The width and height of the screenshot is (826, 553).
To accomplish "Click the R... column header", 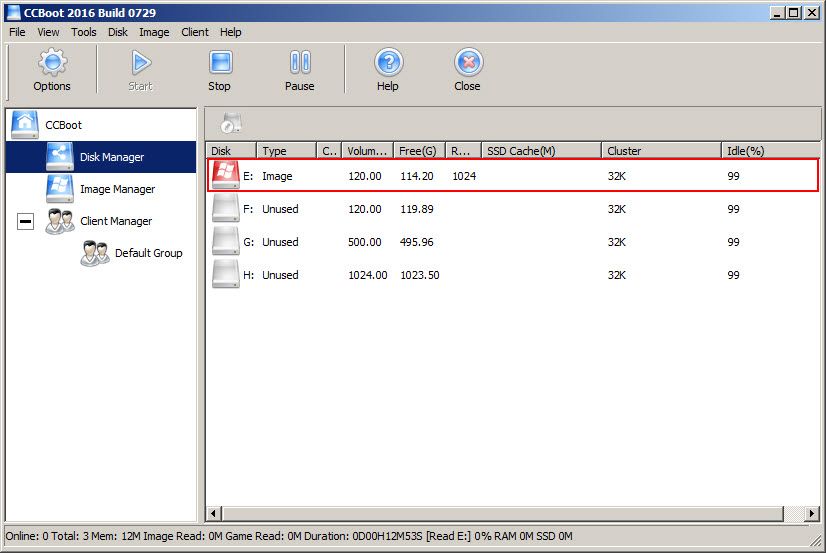I will (464, 151).
